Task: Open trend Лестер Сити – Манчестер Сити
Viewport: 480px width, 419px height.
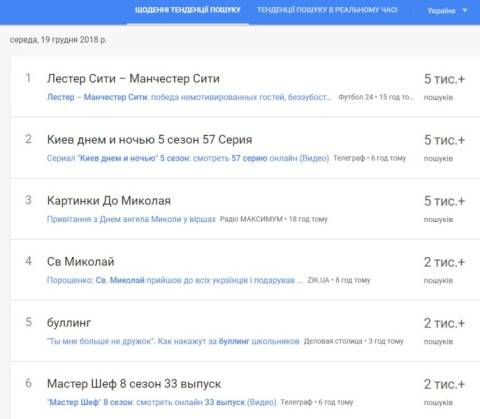Action: pyautogui.click(x=133, y=79)
